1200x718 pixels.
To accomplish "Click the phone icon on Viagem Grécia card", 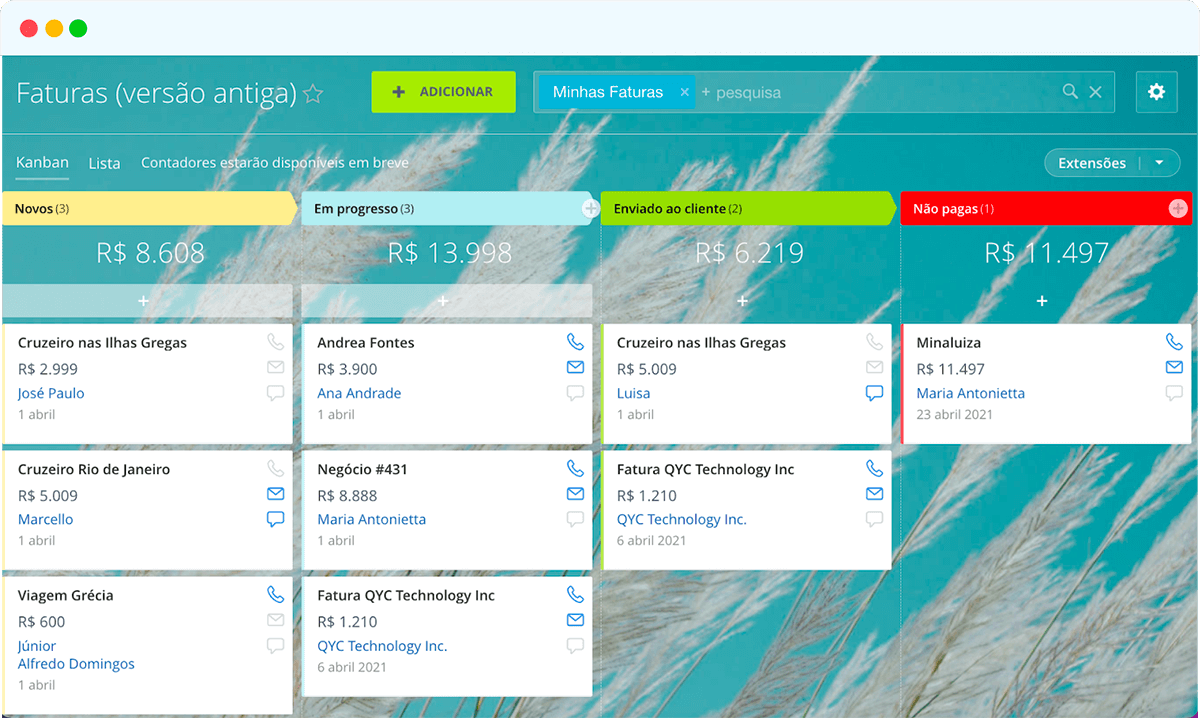I will click(276, 595).
